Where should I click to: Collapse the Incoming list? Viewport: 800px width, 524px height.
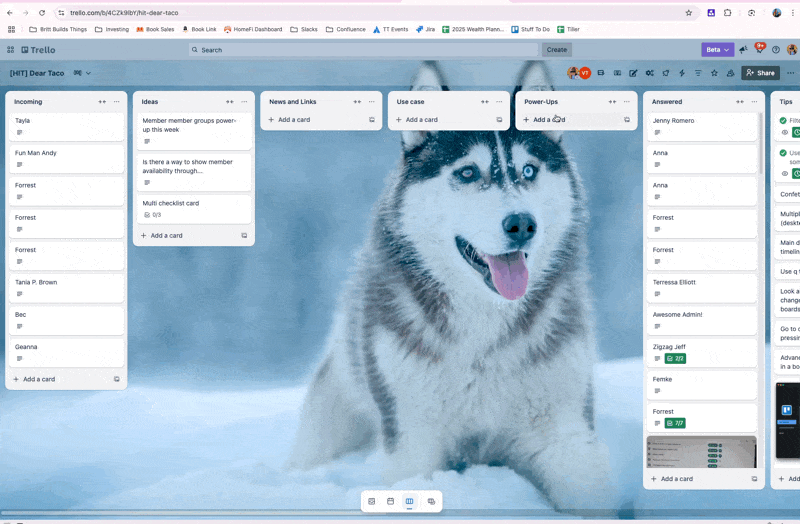[x=102, y=102]
